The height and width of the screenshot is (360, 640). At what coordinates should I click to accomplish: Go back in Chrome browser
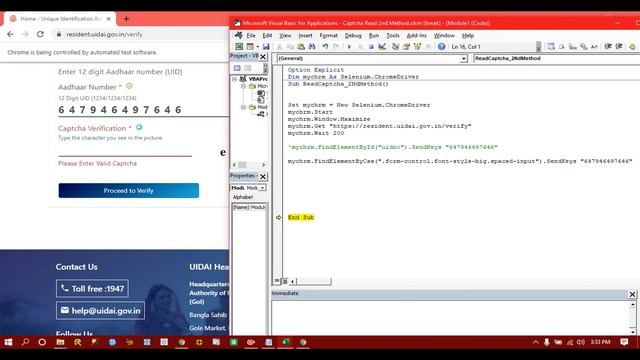(11, 34)
